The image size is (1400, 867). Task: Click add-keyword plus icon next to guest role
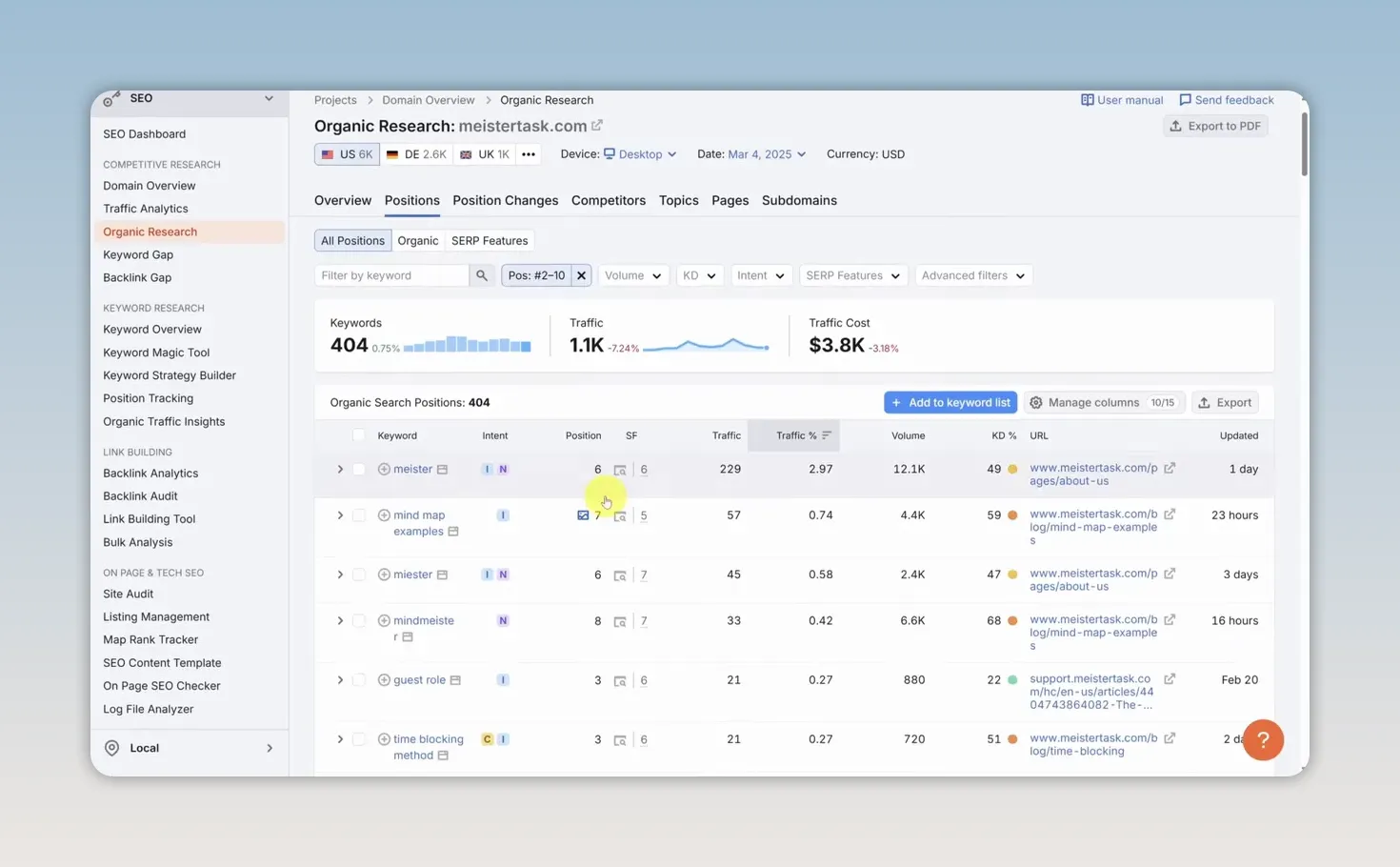384,680
